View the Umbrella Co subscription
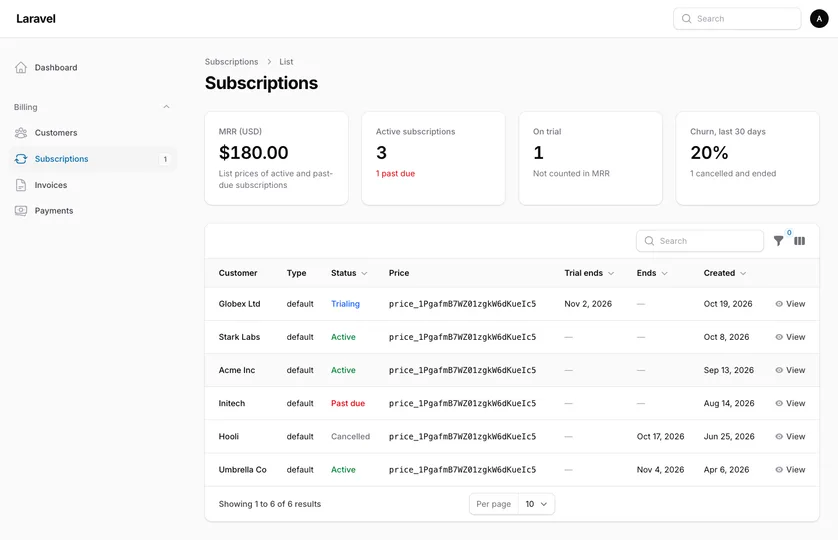 point(790,469)
